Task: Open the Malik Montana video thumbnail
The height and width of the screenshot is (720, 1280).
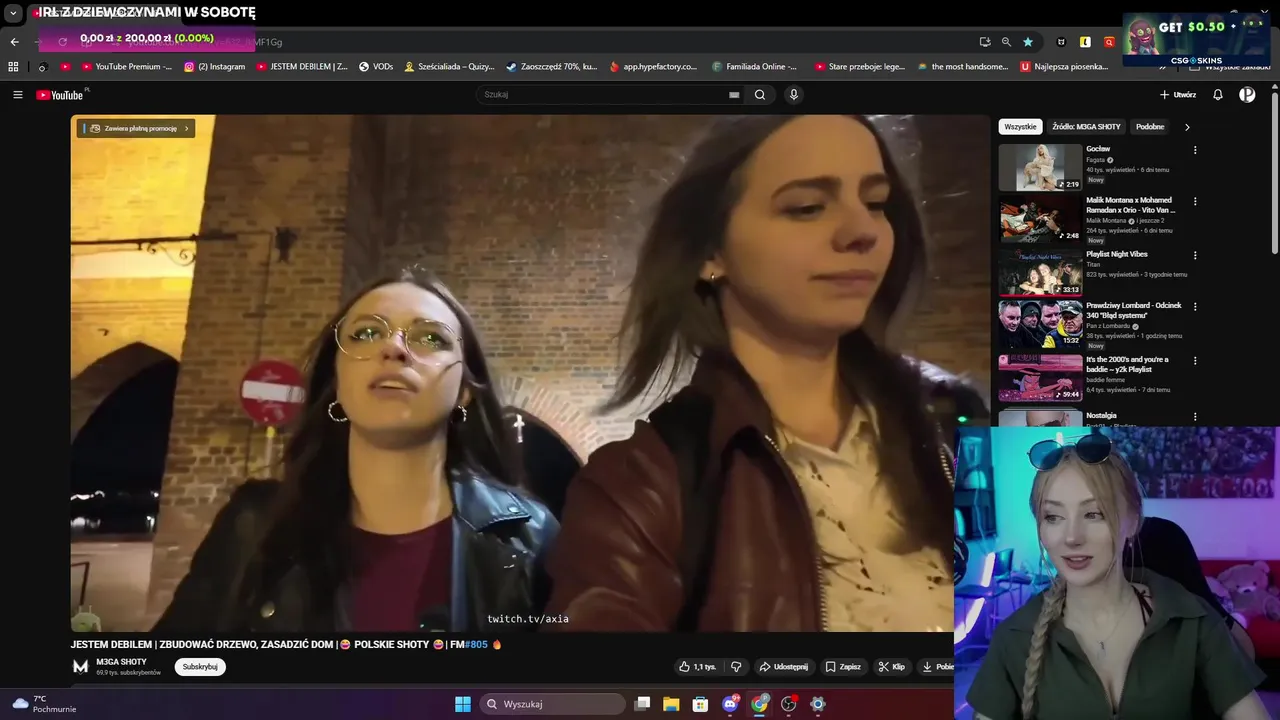Action: pyautogui.click(x=1040, y=219)
